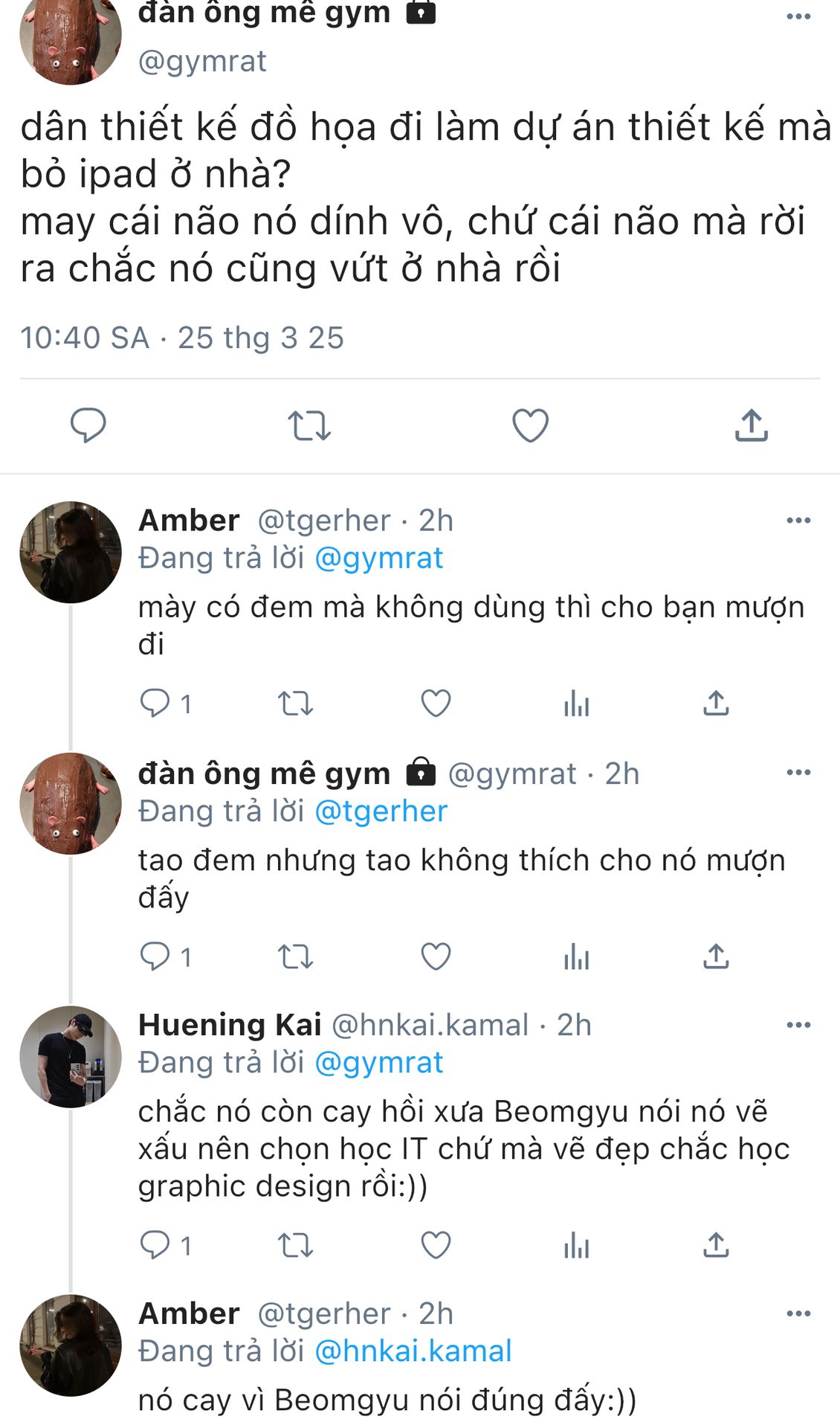The image size is (840, 1428).
Task: Retweet the main tweet by @gymrat
Action: tap(308, 425)
